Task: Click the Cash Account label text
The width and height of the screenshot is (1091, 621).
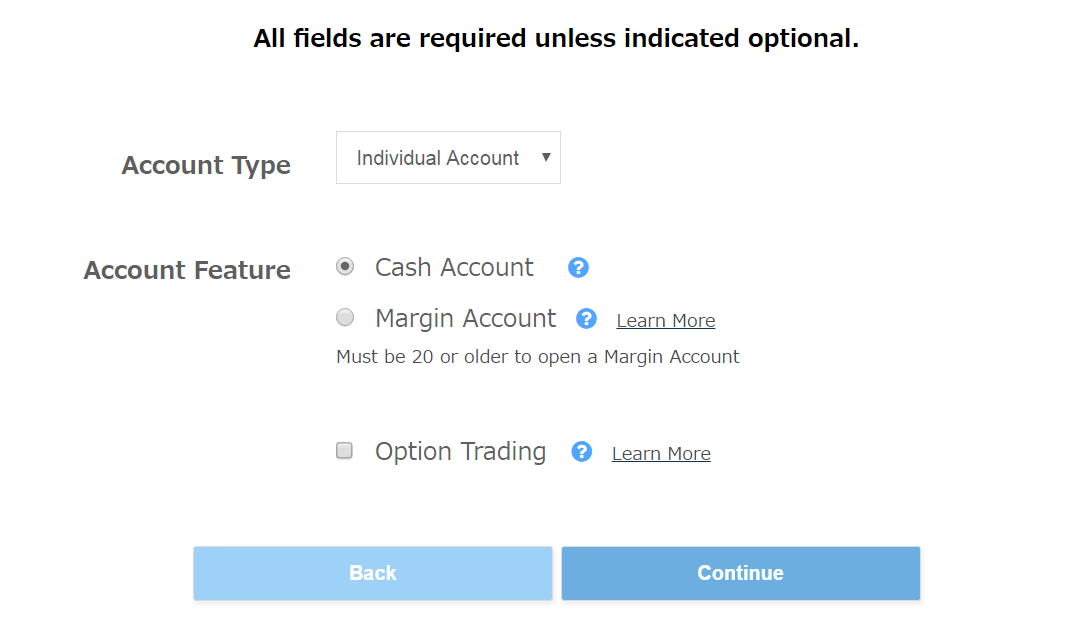Action: pyautogui.click(x=454, y=268)
